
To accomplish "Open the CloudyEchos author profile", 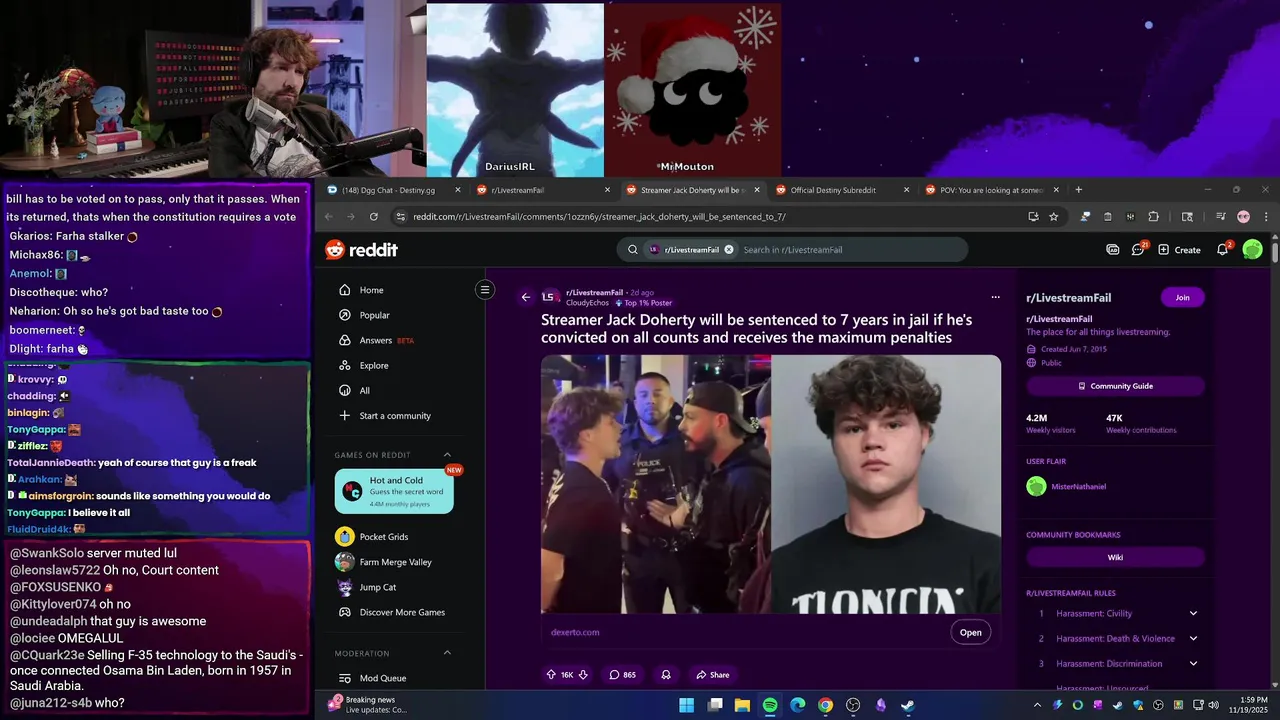I will pyautogui.click(x=587, y=303).
